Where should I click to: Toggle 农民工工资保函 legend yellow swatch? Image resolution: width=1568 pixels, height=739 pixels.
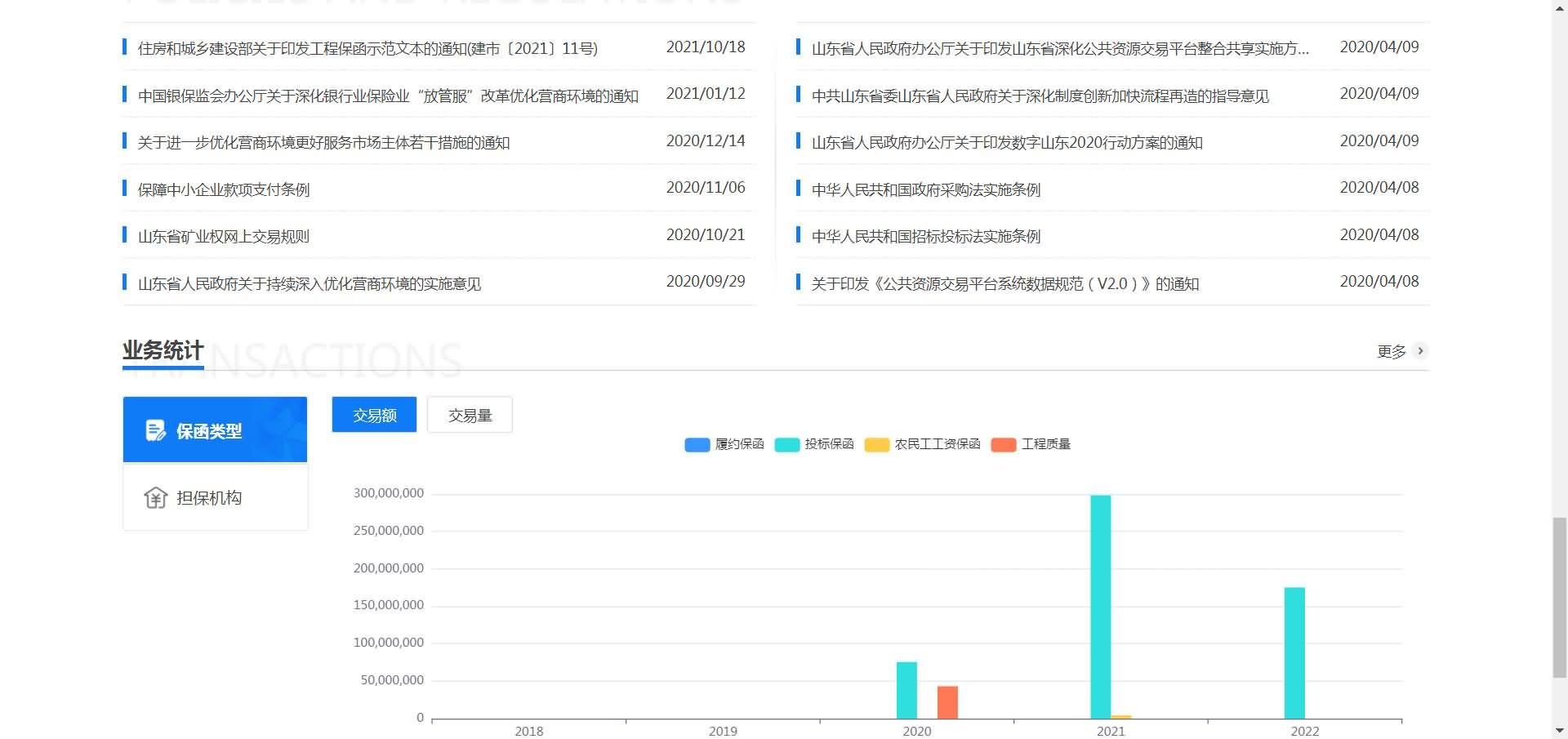coord(876,444)
